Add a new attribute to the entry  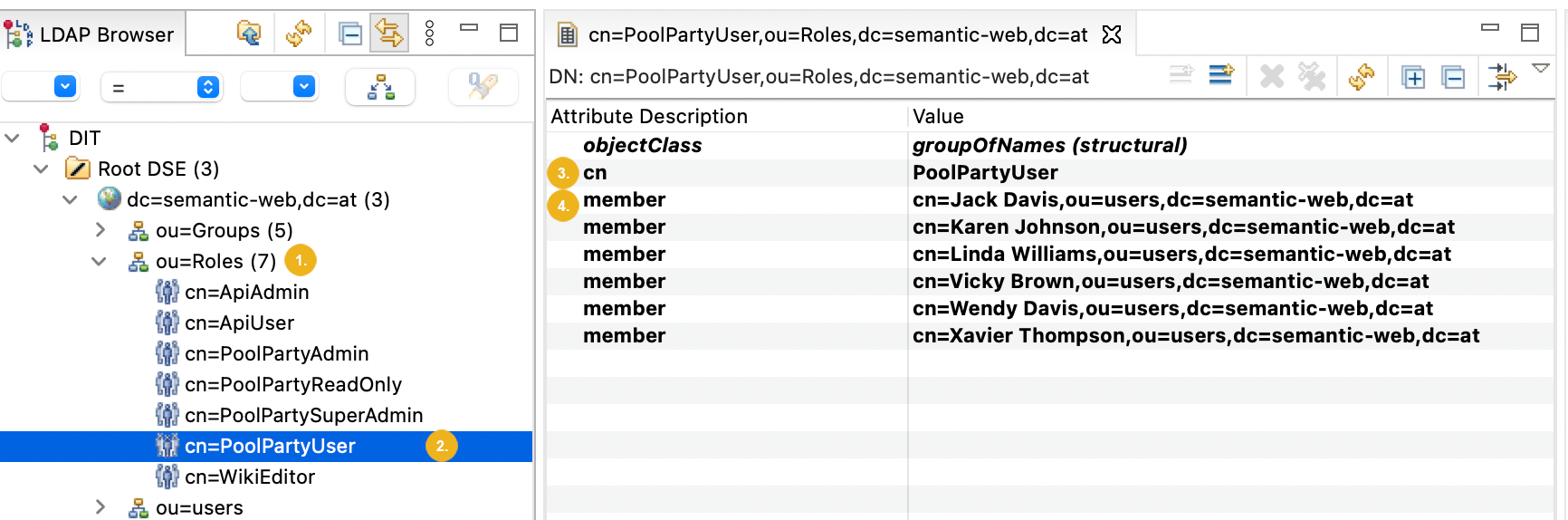coord(1220,76)
